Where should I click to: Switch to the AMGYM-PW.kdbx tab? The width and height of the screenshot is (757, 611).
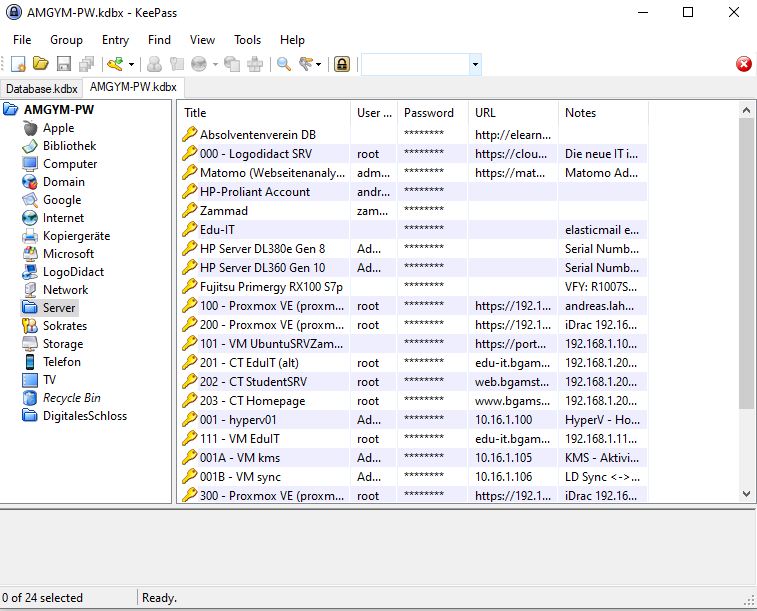click(133, 87)
